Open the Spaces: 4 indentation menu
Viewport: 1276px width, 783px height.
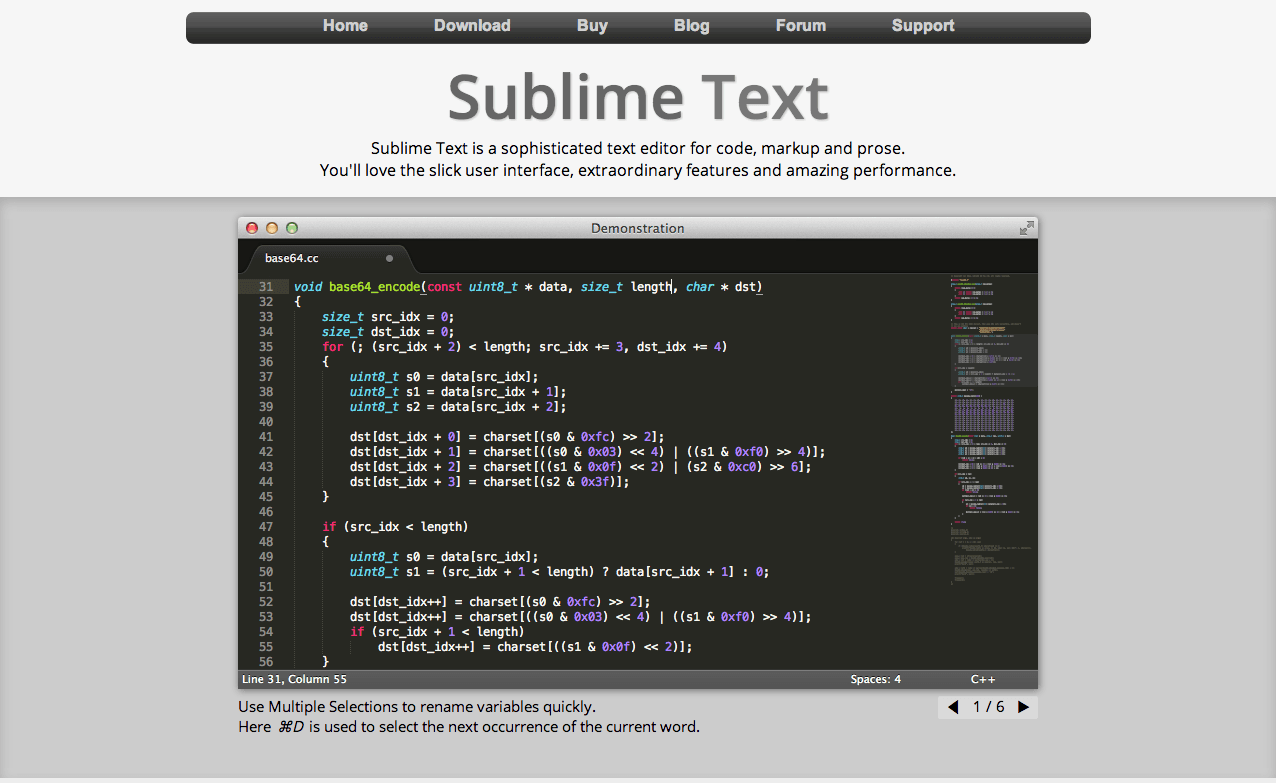[876, 679]
